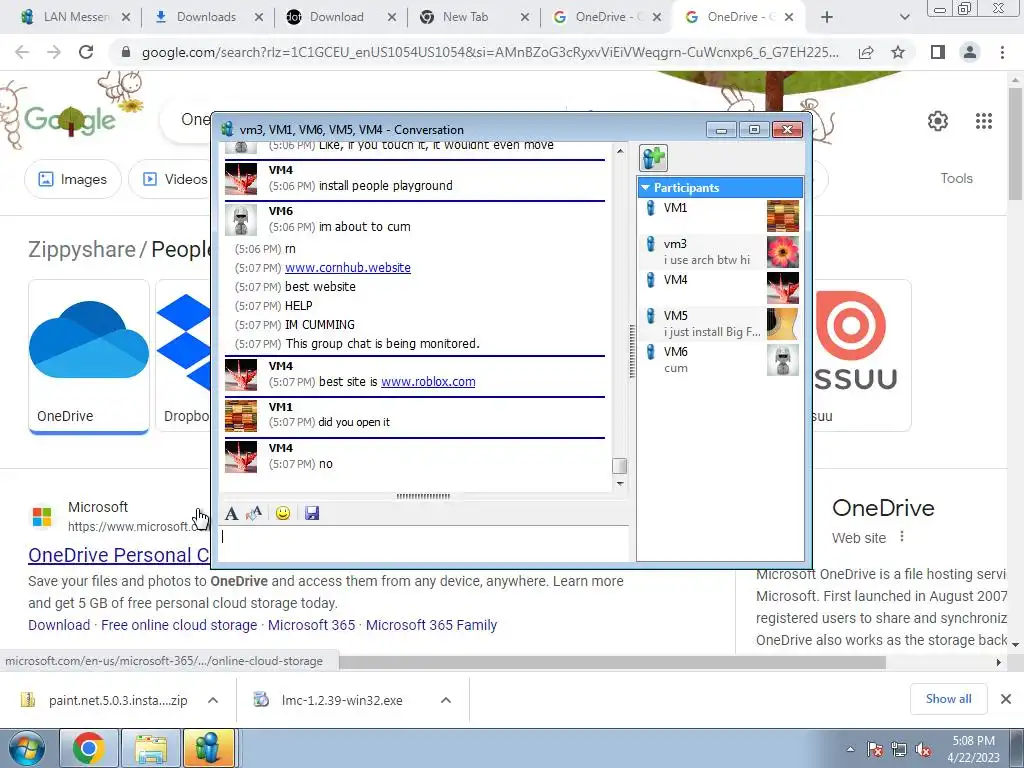This screenshot has height=768, width=1024.
Task: Open the OneDrive Personal Cloud result link
Action: point(118,555)
